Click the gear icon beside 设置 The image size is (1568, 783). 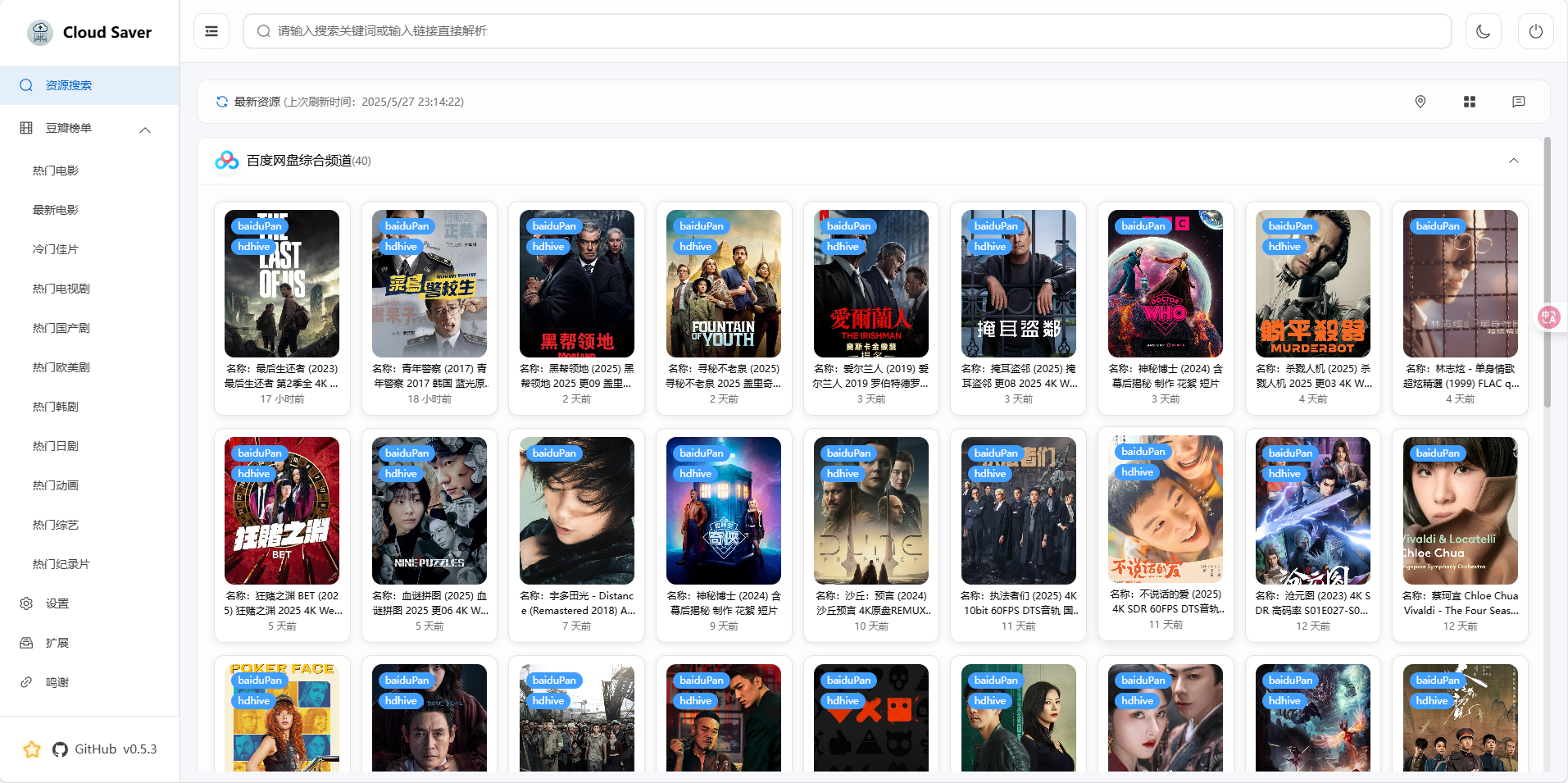pos(26,603)
